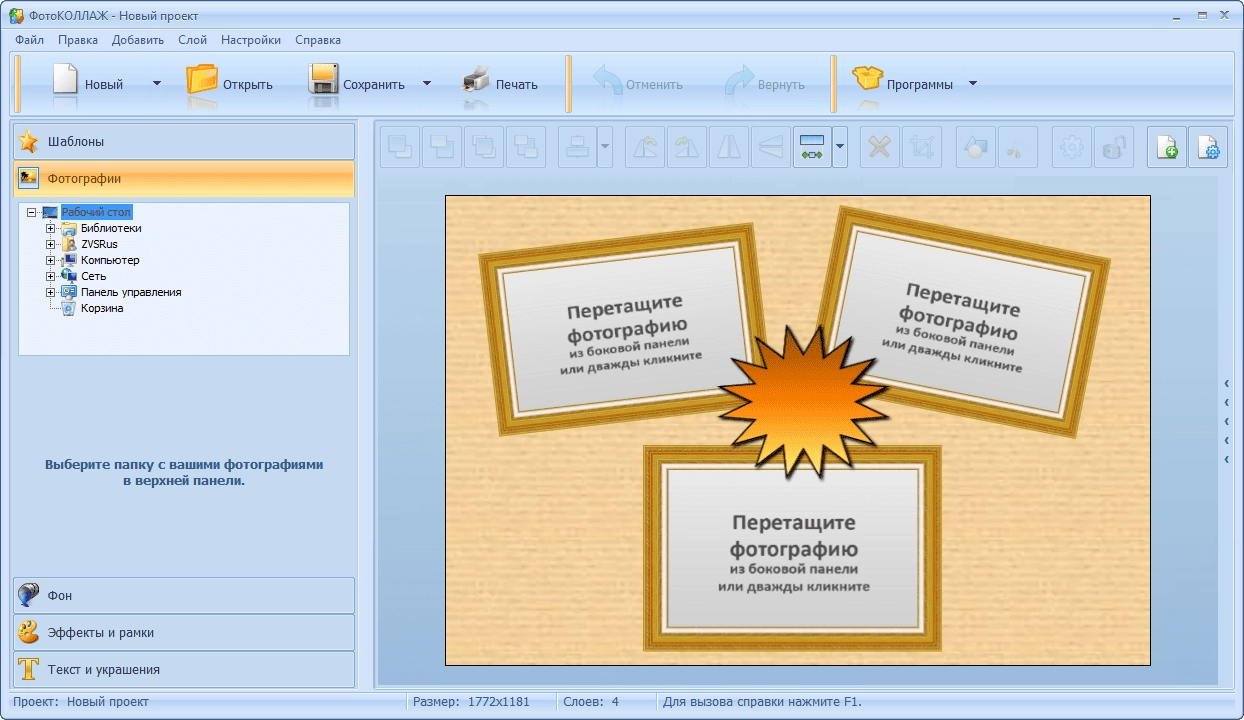Screen dimensions: 1244x720
Task: Click the flip horizontal icon
Action: (729, 147)
